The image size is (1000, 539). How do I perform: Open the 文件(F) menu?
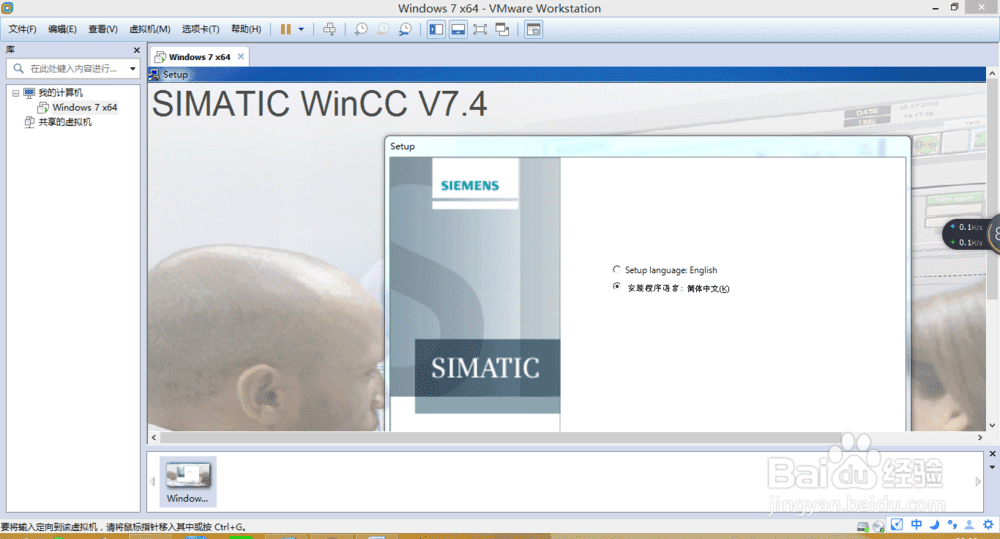coord(22,29)
